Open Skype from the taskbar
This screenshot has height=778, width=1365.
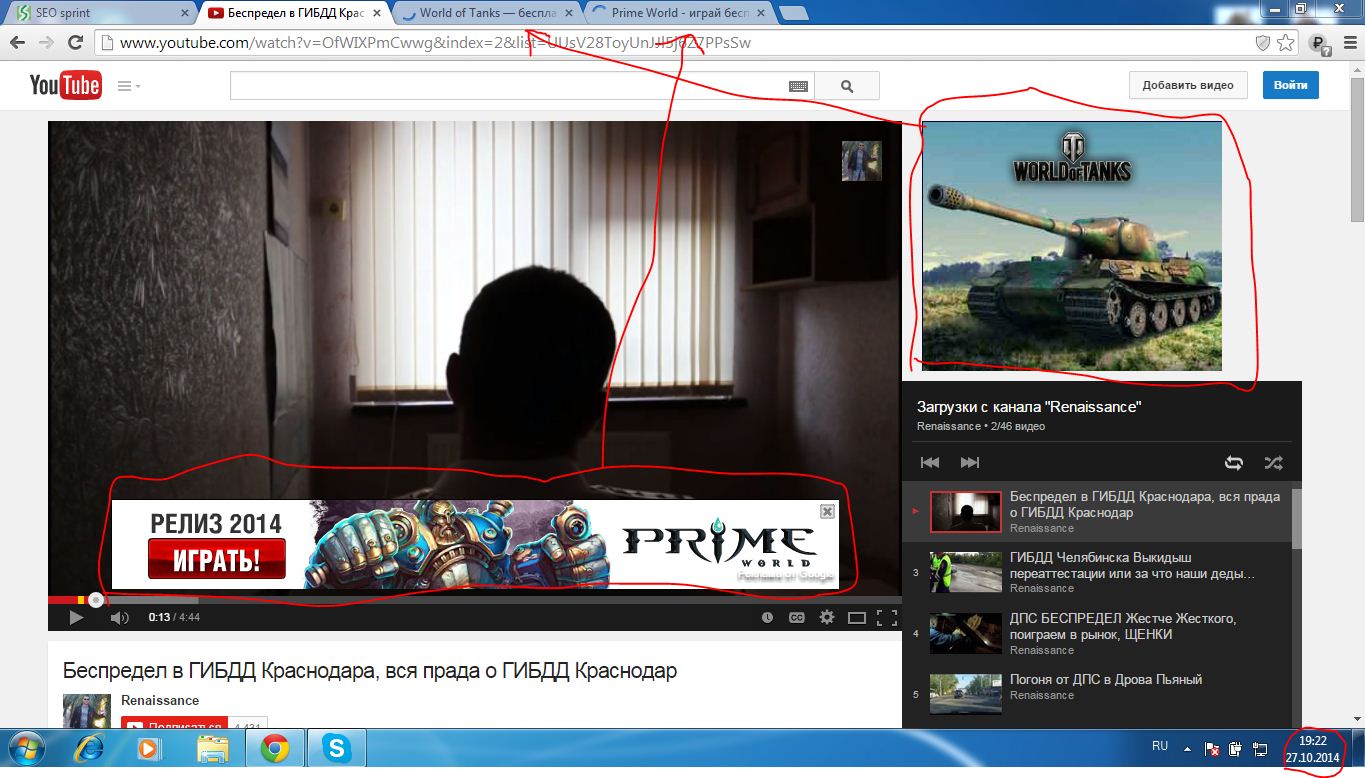[x=336, y=748]
